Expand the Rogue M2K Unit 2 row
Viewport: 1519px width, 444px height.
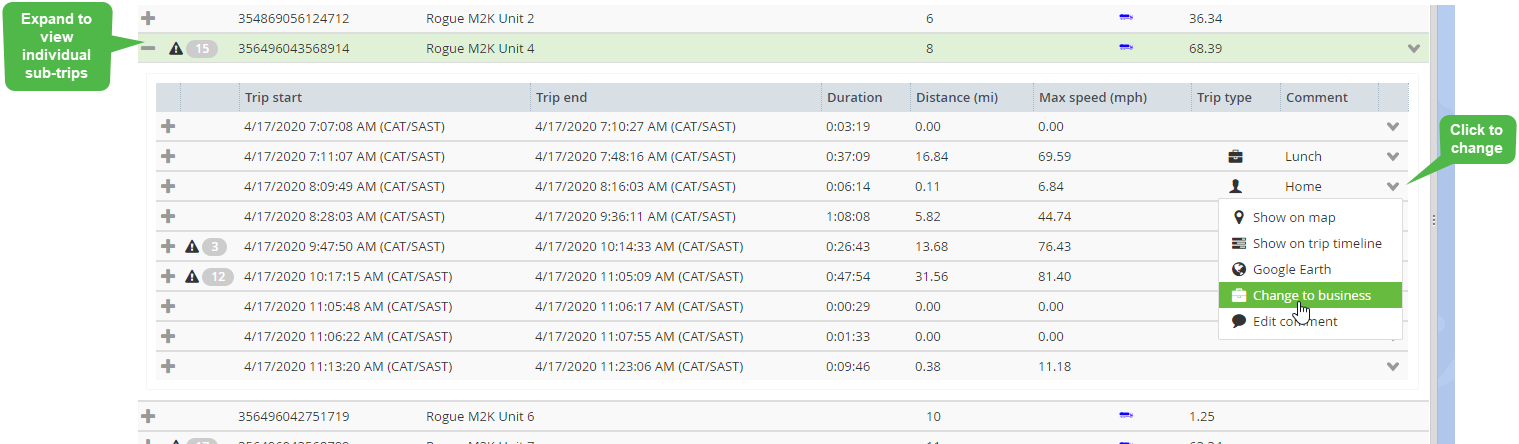pyautogui.click(x=148, y=18)
